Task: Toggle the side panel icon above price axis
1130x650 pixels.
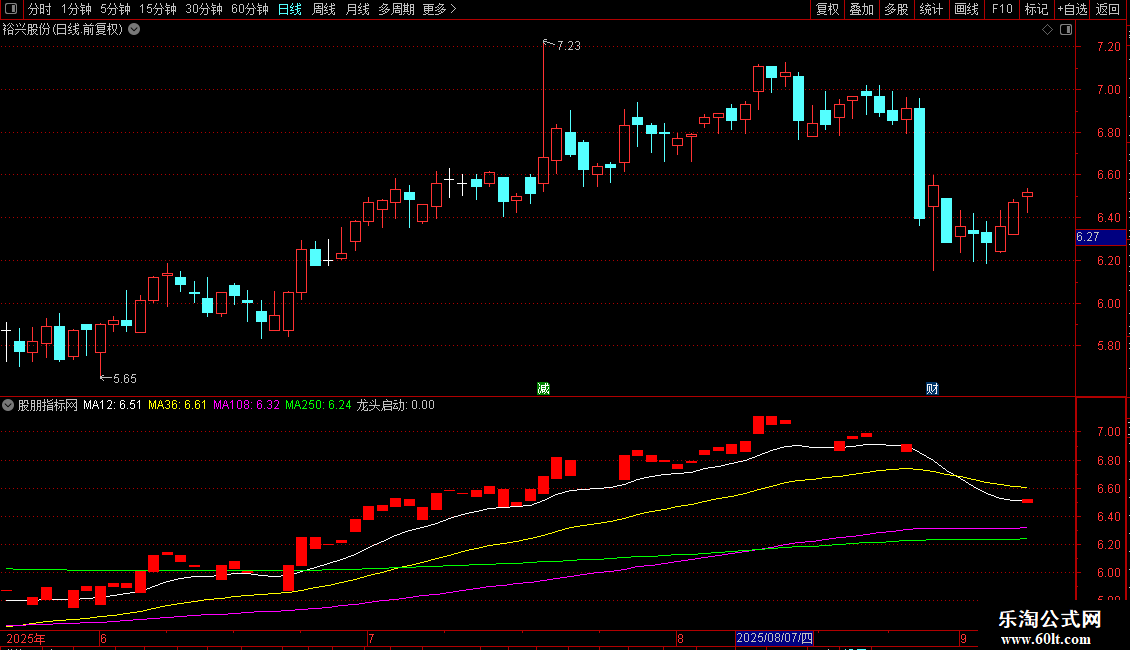Action: [1066, 30]
